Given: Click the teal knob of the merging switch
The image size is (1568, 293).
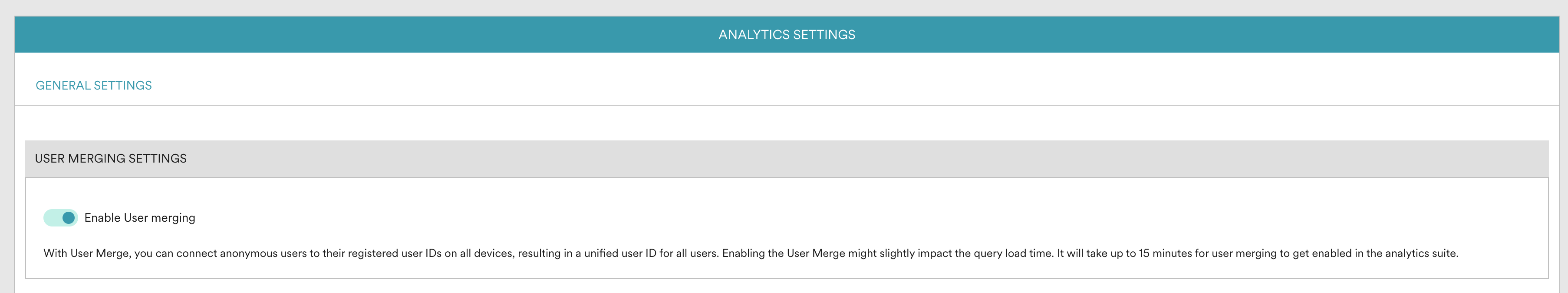Looking at the screenshot, I should (x=68, y=217).
